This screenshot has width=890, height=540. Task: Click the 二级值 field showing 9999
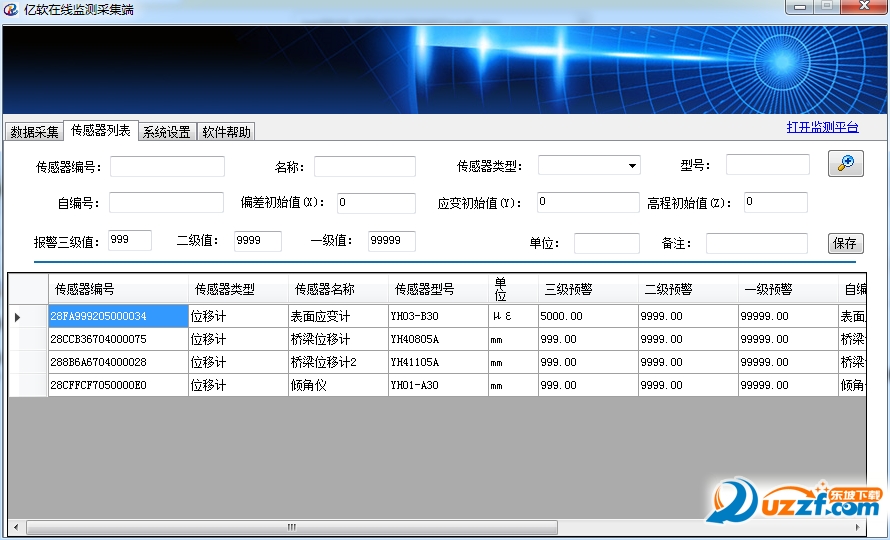tap(258, 241)
